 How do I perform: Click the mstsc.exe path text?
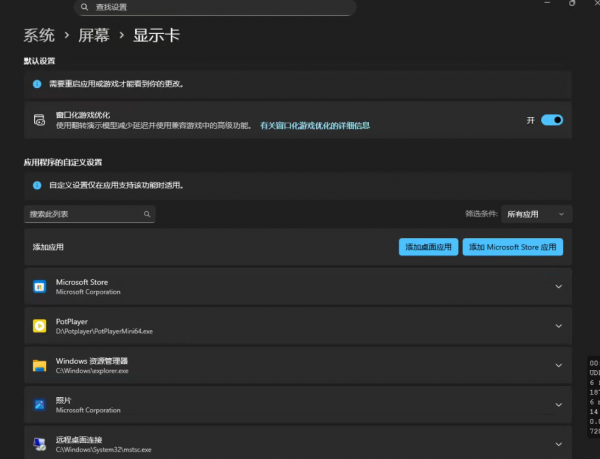click(x=103, y=449)
